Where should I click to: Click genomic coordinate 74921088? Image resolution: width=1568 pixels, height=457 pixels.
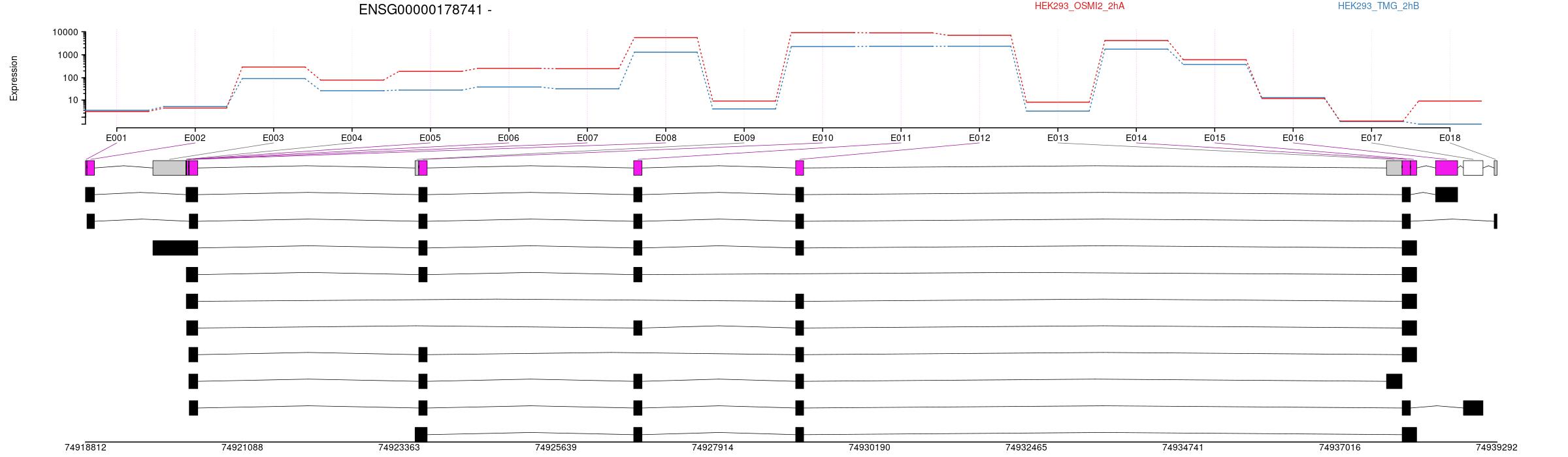click(x=242, y=448)
